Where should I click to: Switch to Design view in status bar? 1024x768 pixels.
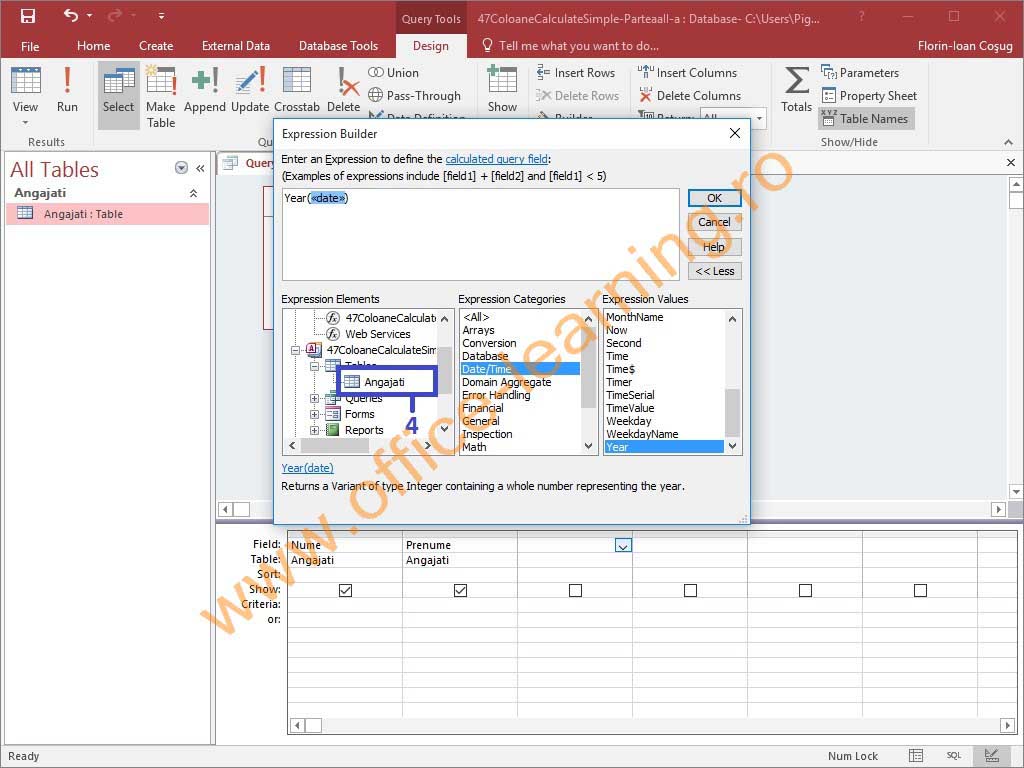(x=991, y=756)
